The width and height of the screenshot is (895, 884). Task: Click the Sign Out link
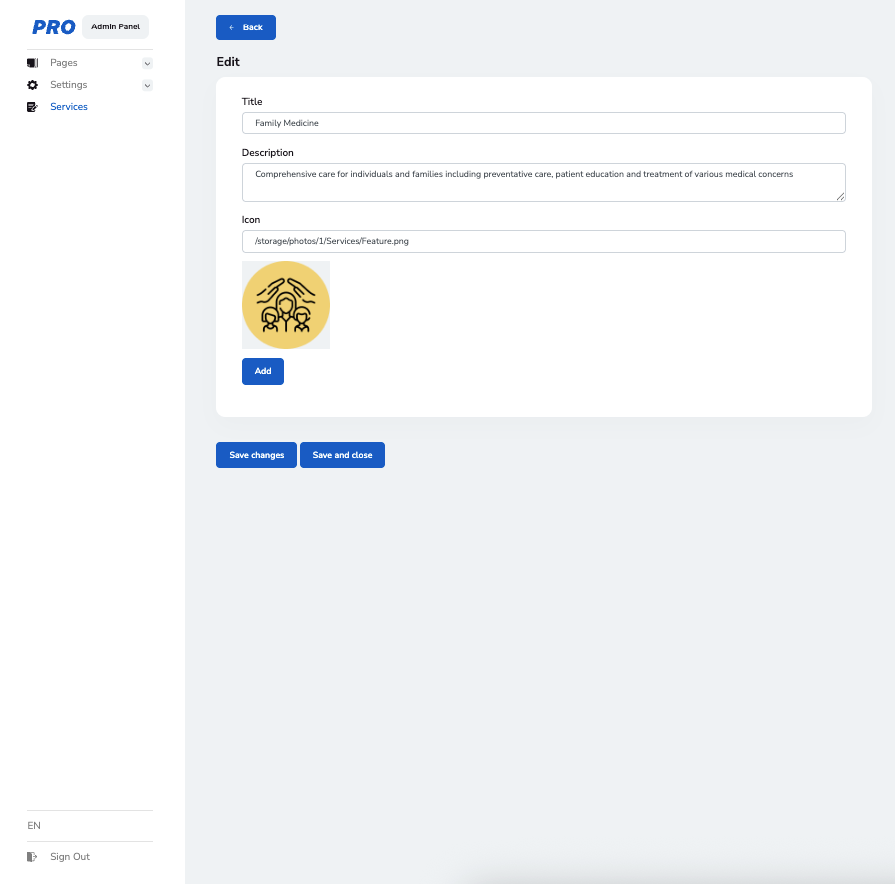click(70, 857)
